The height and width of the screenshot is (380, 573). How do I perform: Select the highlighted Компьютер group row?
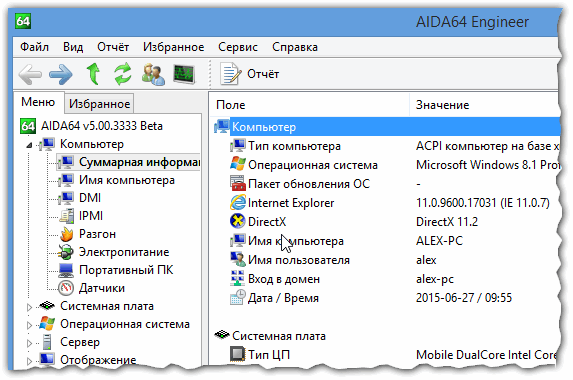click(x=387, y=127)
